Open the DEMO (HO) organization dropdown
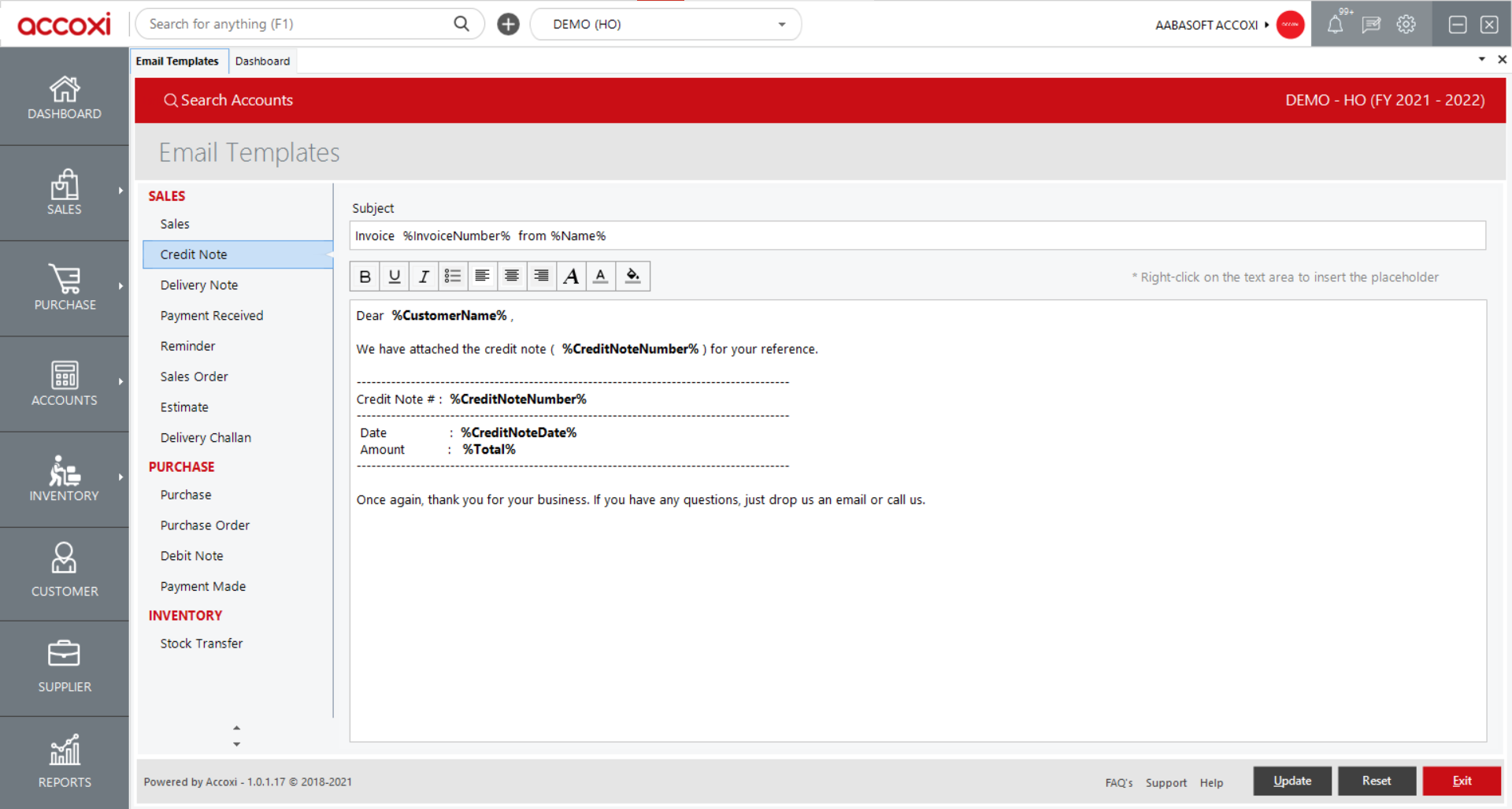 coord(665,24)
